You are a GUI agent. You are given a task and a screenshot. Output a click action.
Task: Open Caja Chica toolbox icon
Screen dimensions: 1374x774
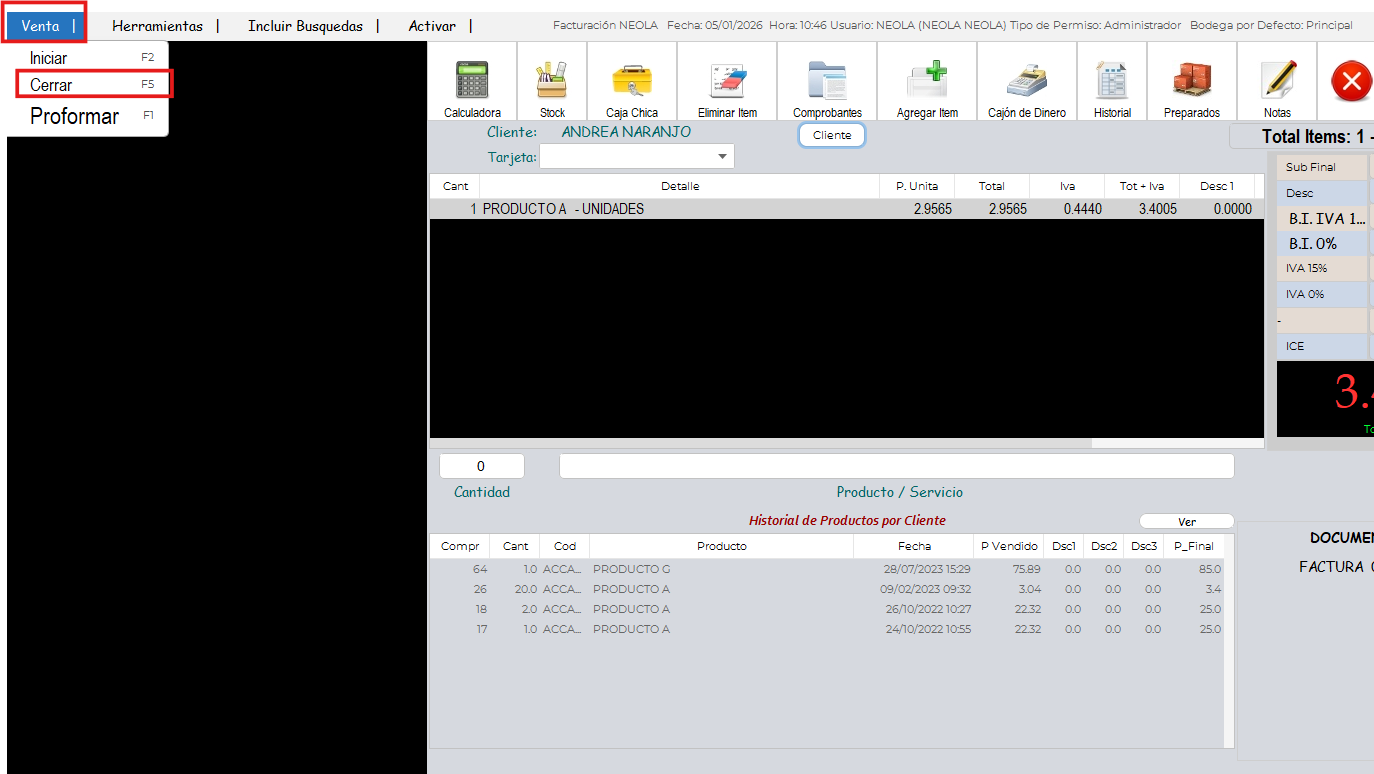pyautogui.click(x=631, y=81)
